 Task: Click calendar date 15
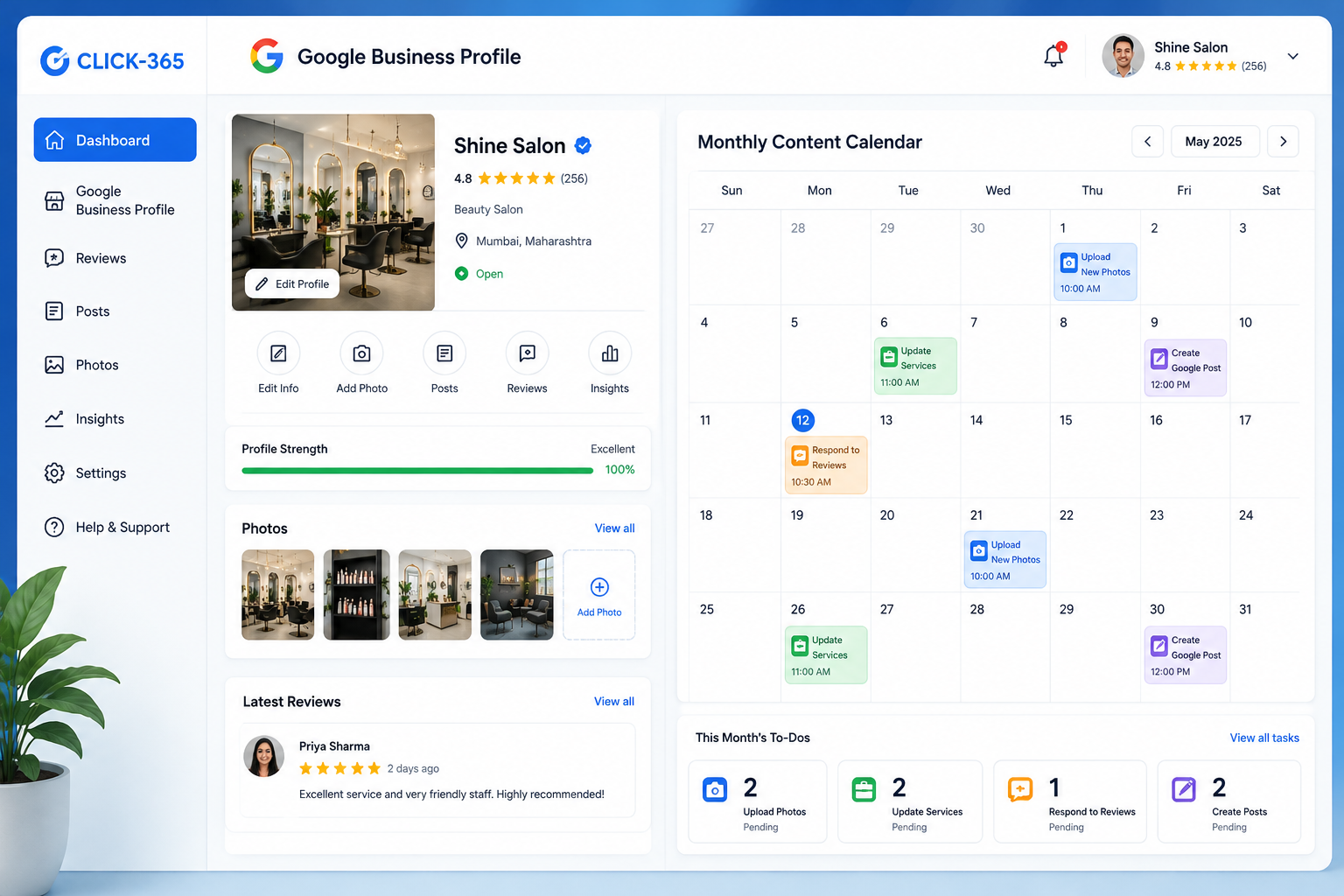1066,420
